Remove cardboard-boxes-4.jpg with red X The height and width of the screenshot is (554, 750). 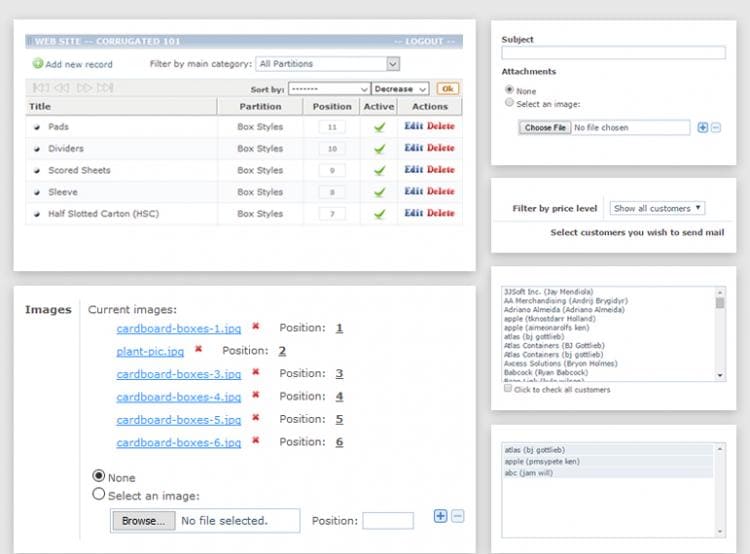pos(256,395)
